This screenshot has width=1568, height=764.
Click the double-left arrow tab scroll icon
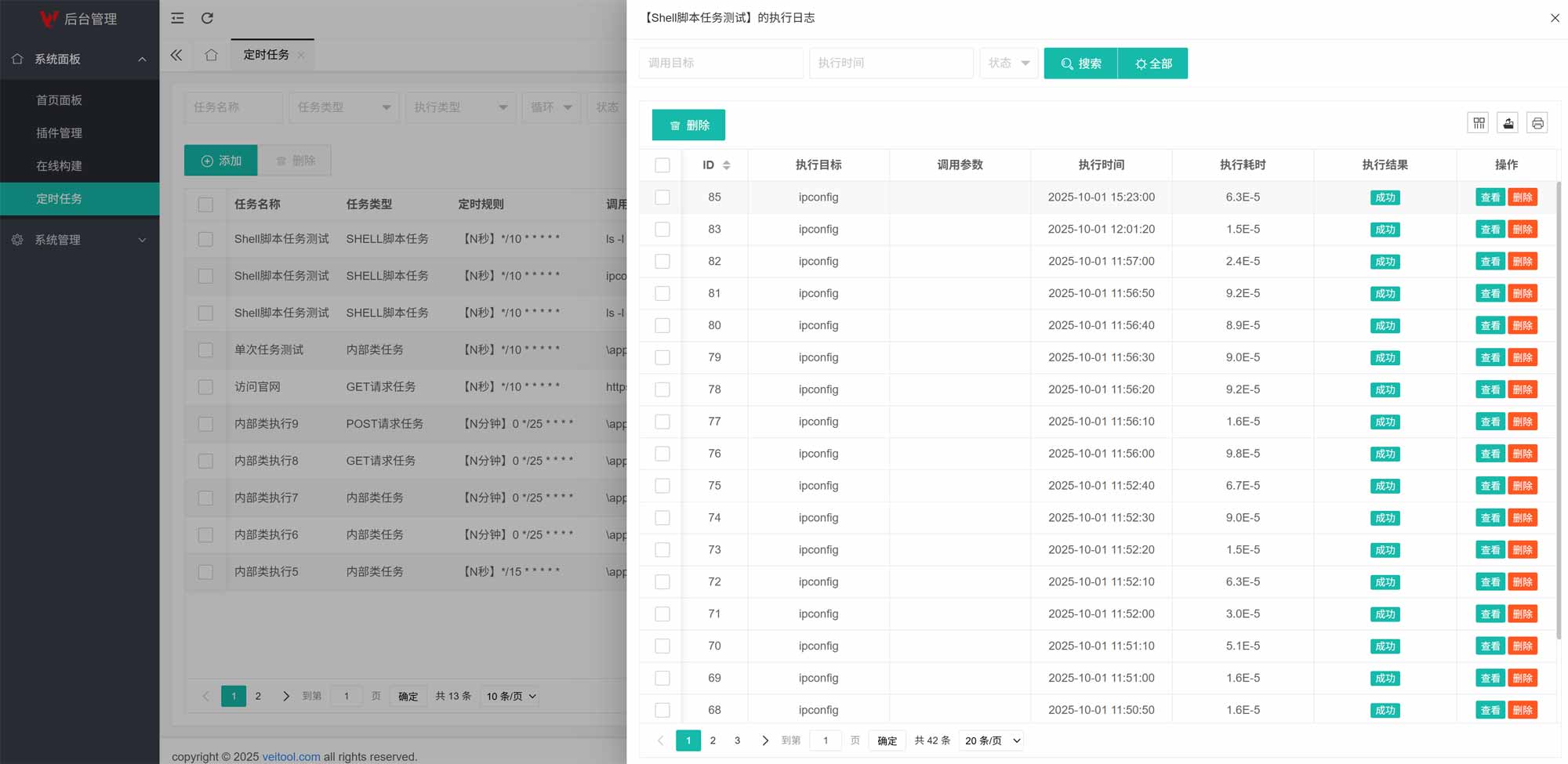176,55
